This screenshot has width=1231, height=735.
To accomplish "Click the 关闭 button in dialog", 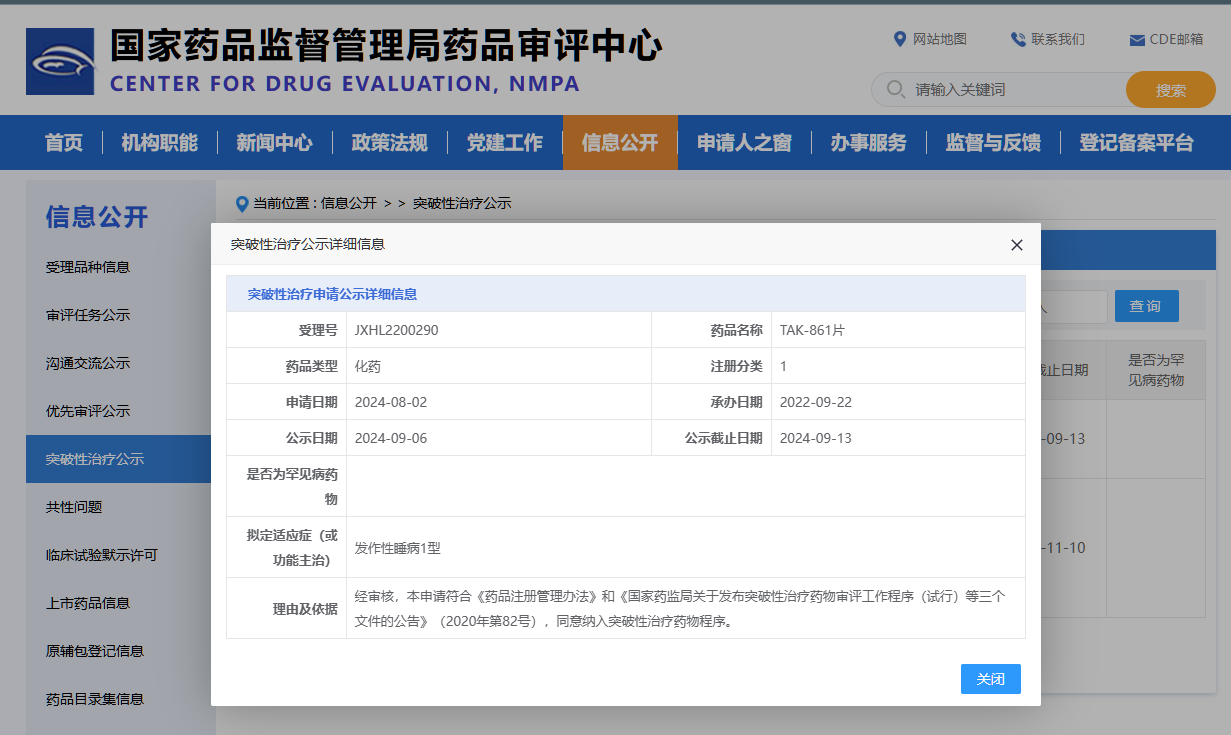I will 991,679.
